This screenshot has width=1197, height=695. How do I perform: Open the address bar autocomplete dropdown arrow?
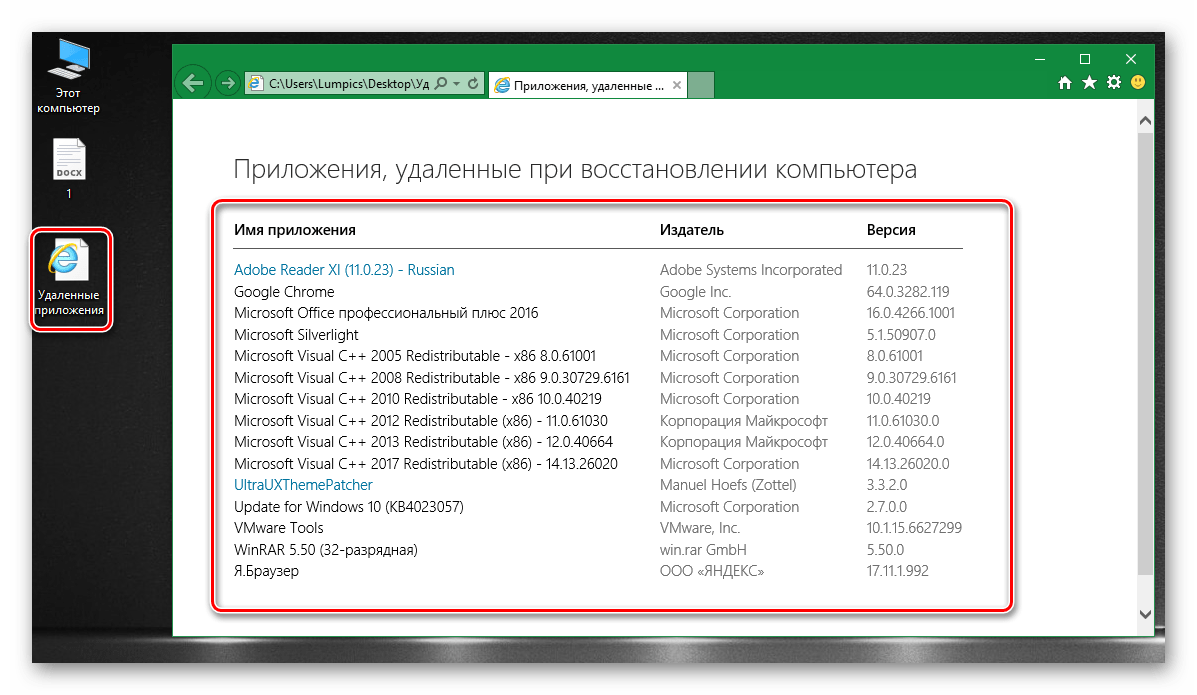tap(457, 83)
